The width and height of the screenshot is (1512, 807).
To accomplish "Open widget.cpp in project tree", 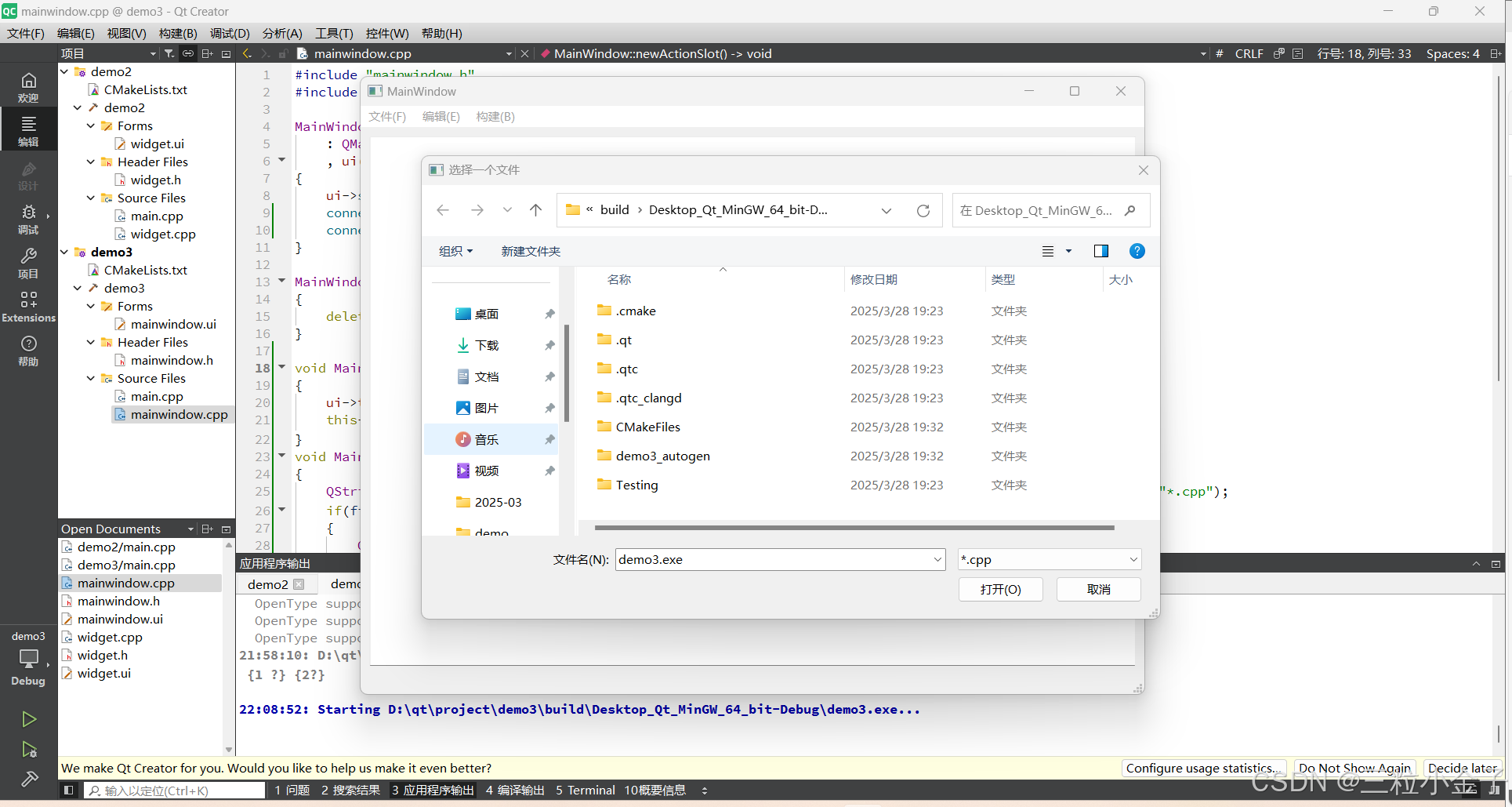I will coord(163,234).
